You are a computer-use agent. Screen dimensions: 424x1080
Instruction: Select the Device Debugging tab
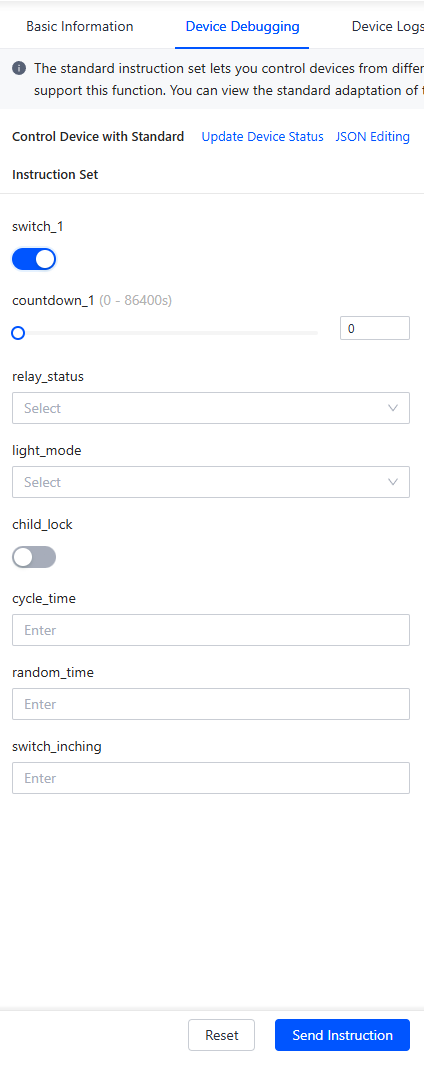click(x=242, y=27)
